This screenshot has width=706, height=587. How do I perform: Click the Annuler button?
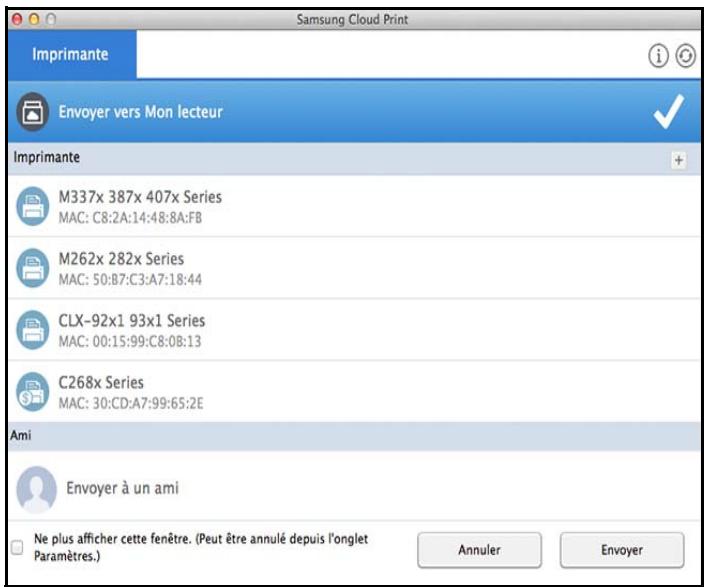tap(479, 550)
